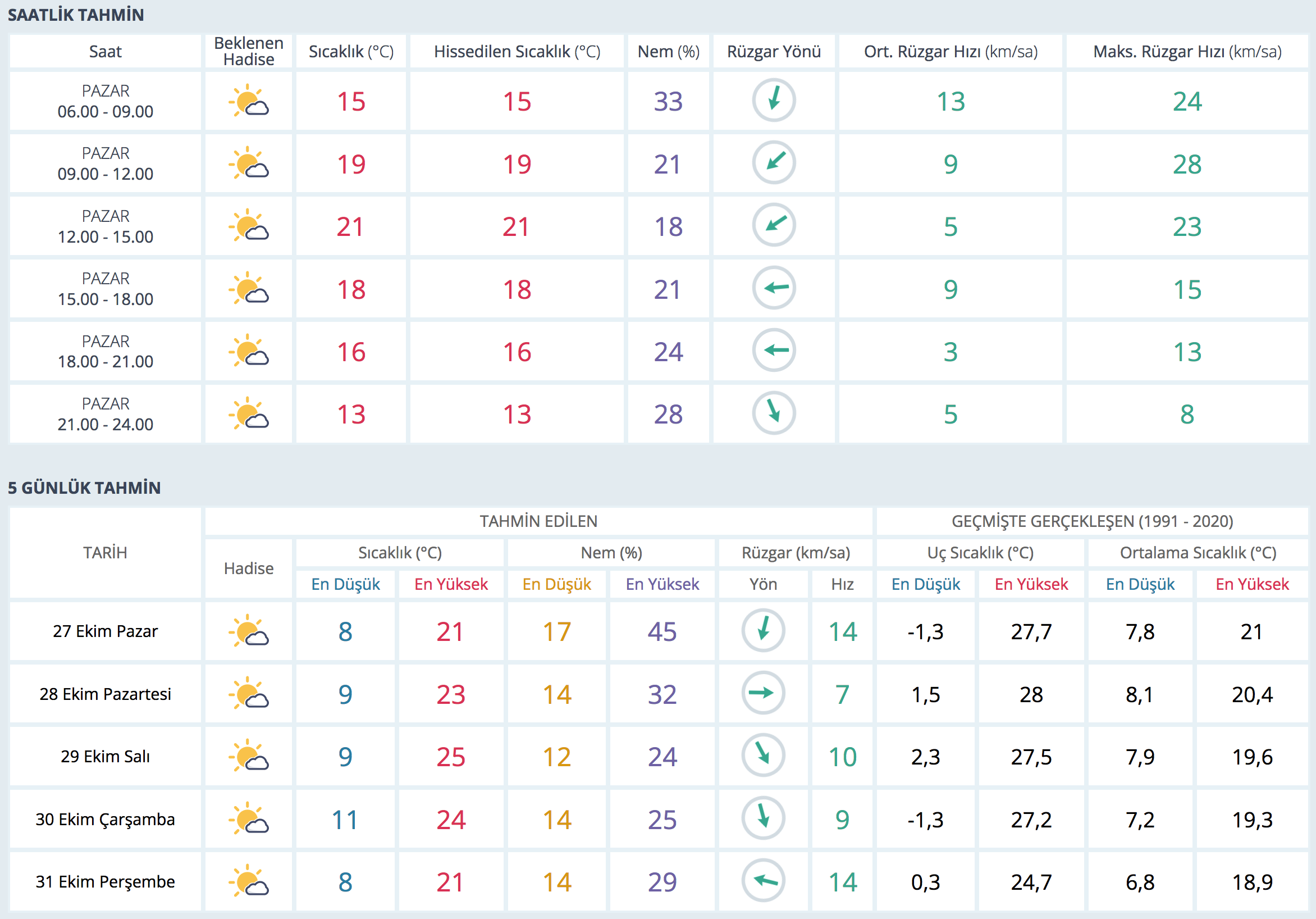Click weather icon for 27 Ekim Pazar

tap(248, 631)
